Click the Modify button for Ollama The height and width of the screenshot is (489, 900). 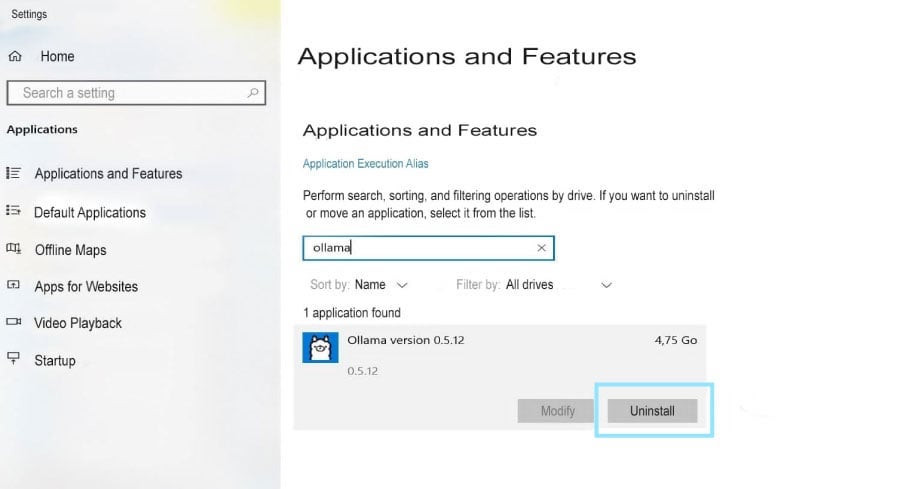tap(557, 411)
